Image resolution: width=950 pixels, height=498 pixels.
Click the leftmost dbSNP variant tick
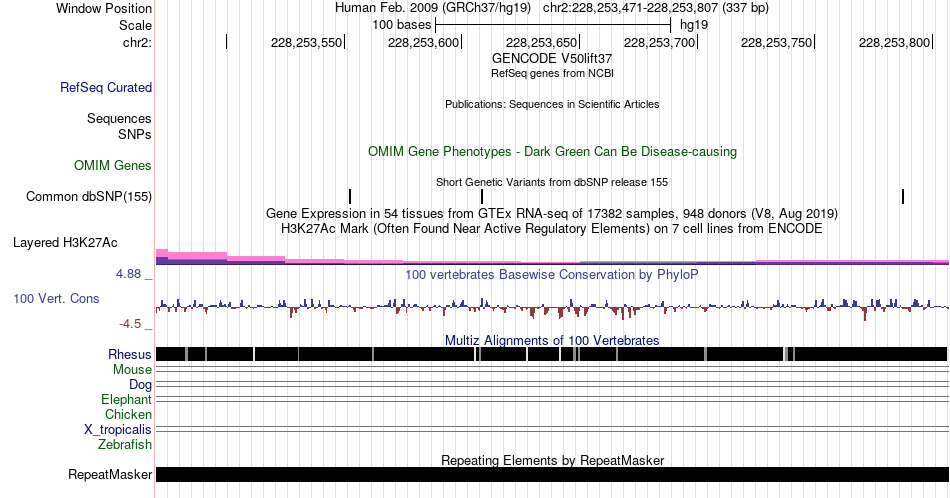click(350, 196)
